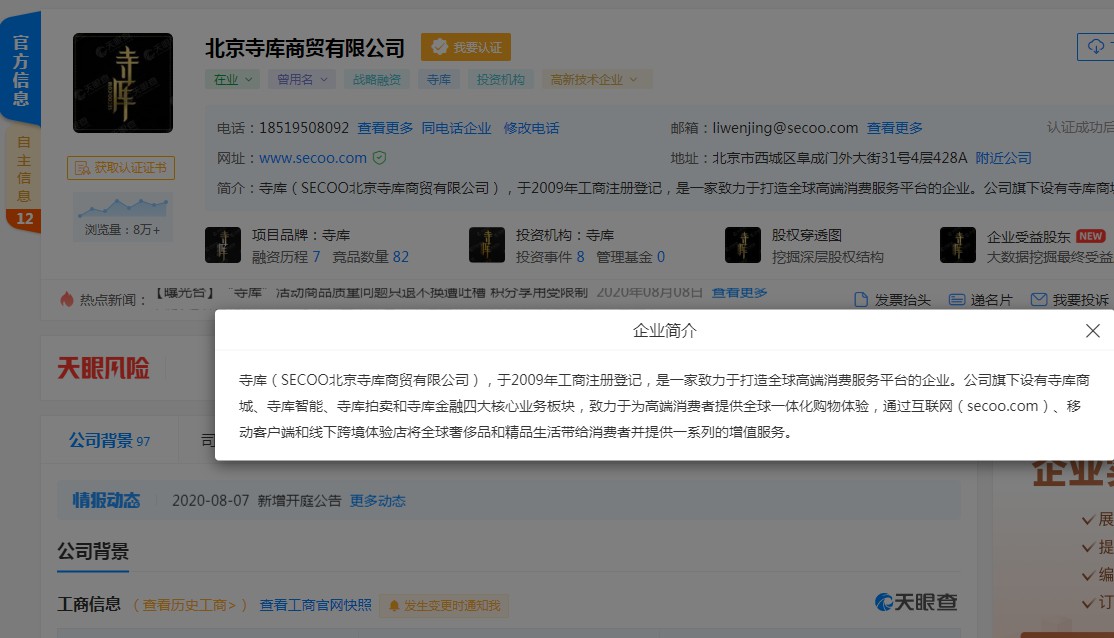Click the 我要投诉 envelope icon
The height and width of the screenshot is (638, 1114).
click(x=1039, y=300)
